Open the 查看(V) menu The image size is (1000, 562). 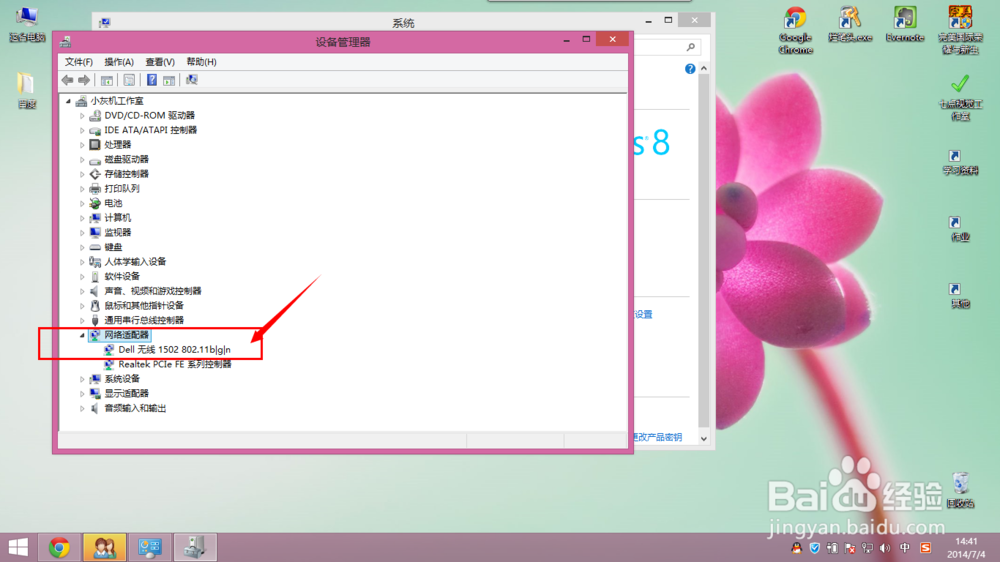pyautogui.click(x=160, y=62)
